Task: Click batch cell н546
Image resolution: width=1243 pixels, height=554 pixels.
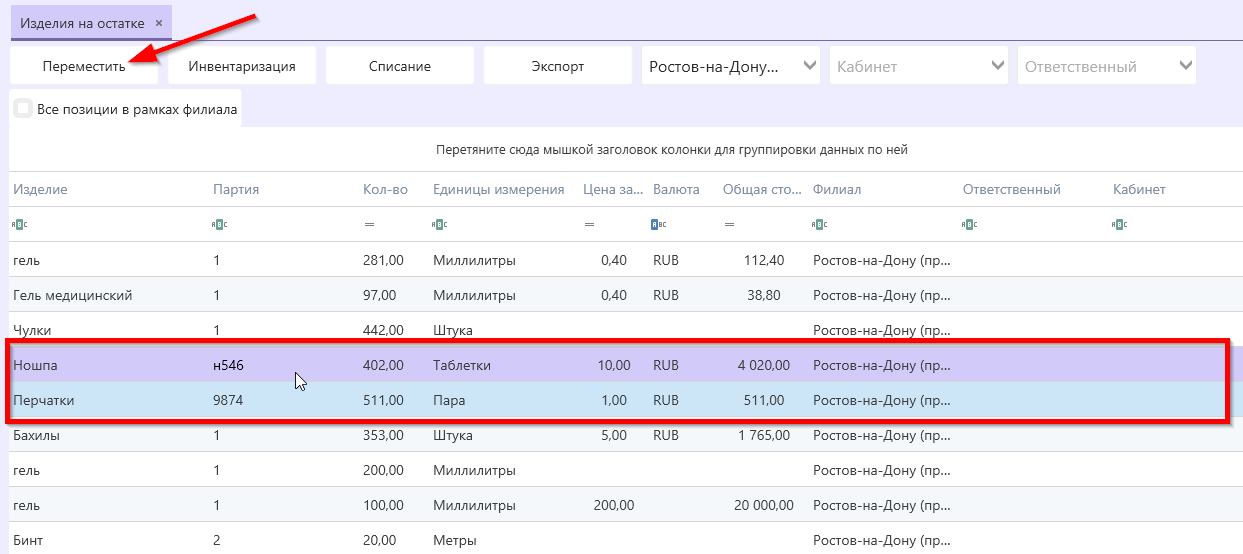Action: tap(228, 365)
